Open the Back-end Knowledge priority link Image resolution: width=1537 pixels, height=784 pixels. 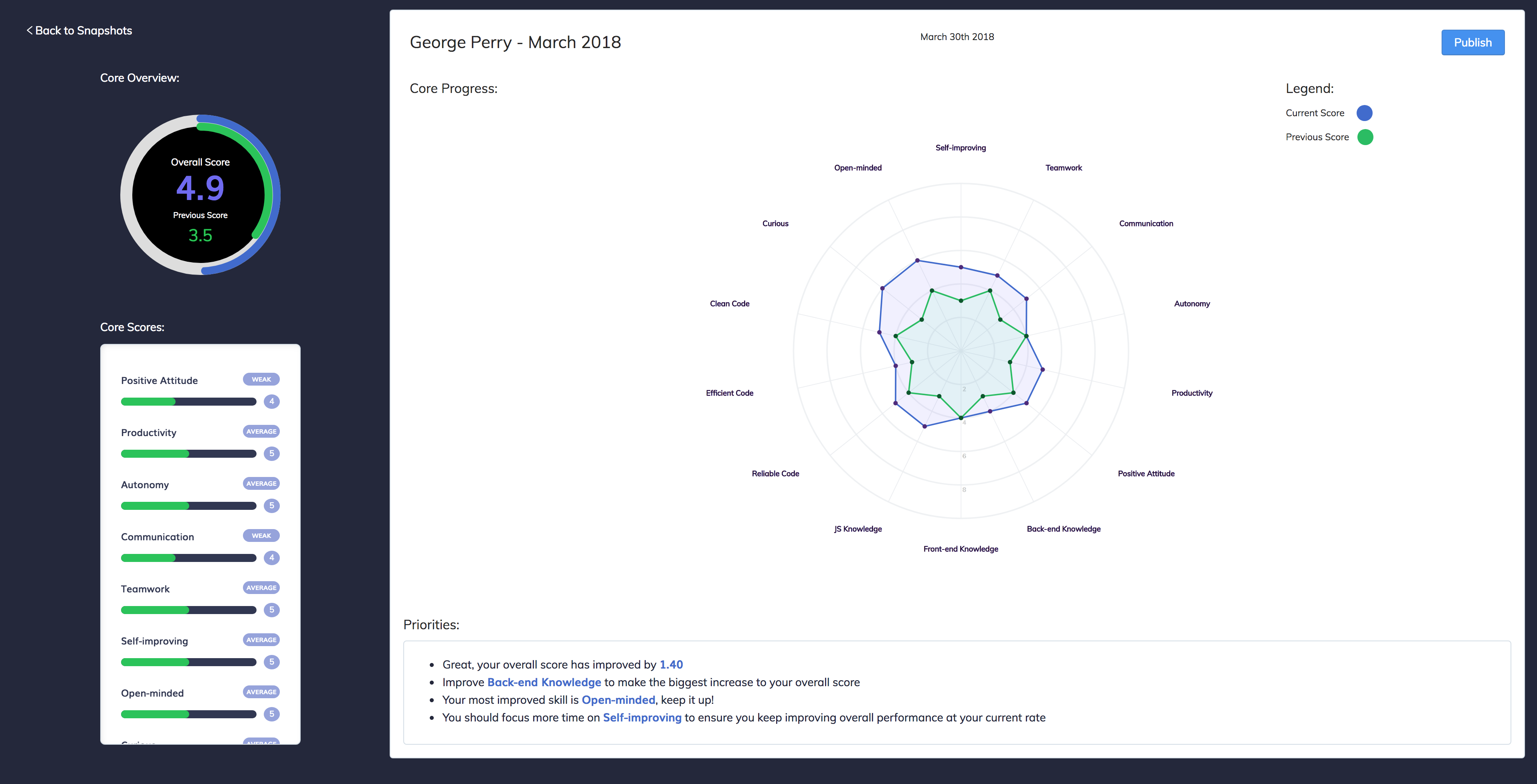[x=544, y=683]
